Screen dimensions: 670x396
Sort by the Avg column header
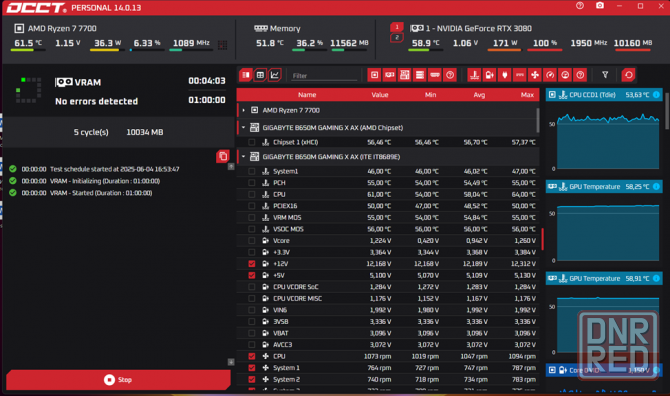point(479,95)
